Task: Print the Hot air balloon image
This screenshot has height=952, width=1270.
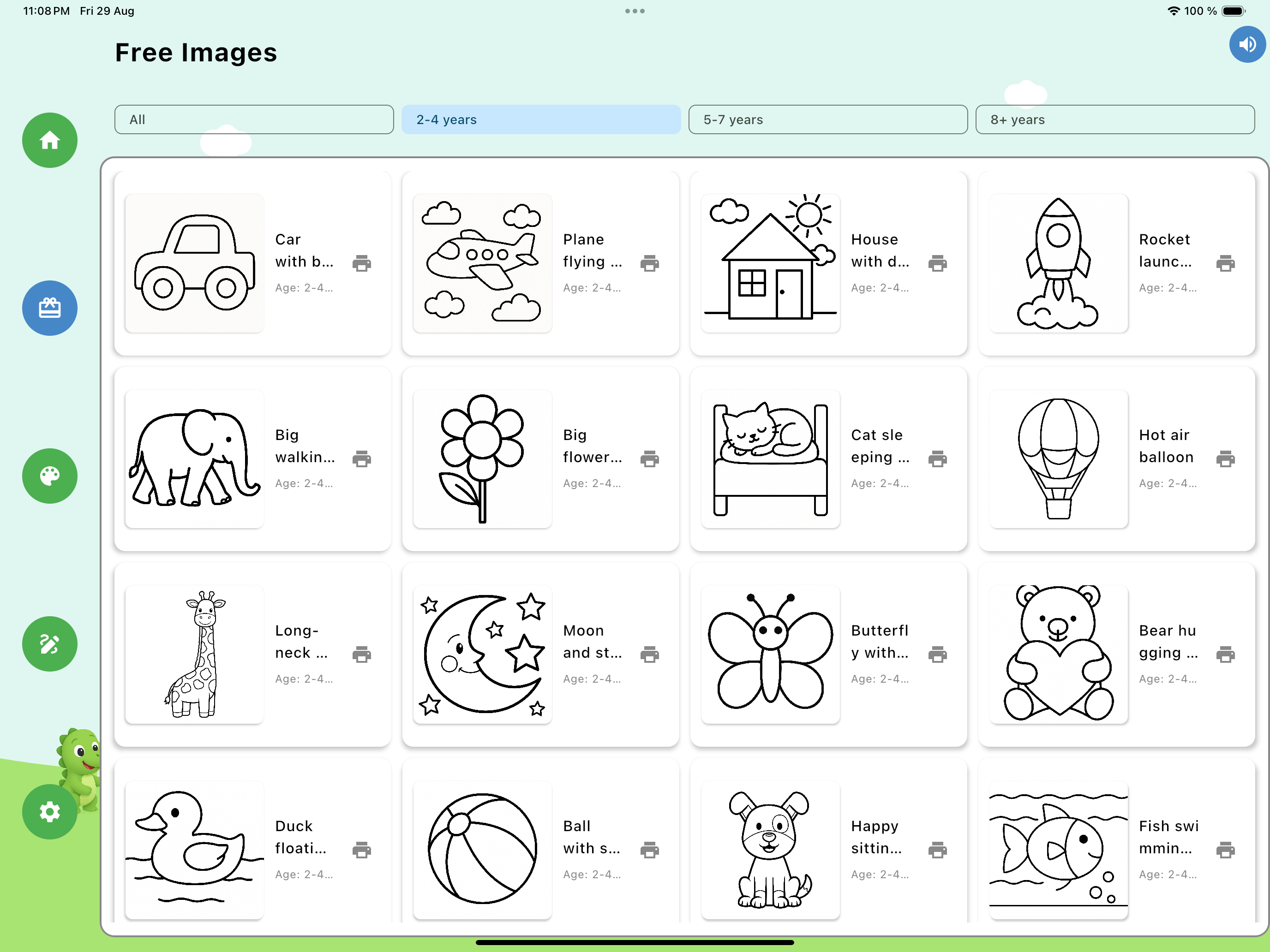Action: (x=1225, y=459)
